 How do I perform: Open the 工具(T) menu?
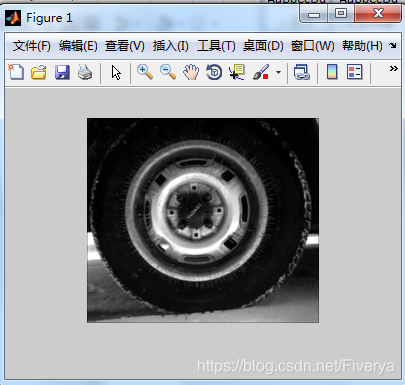(216, 46)
